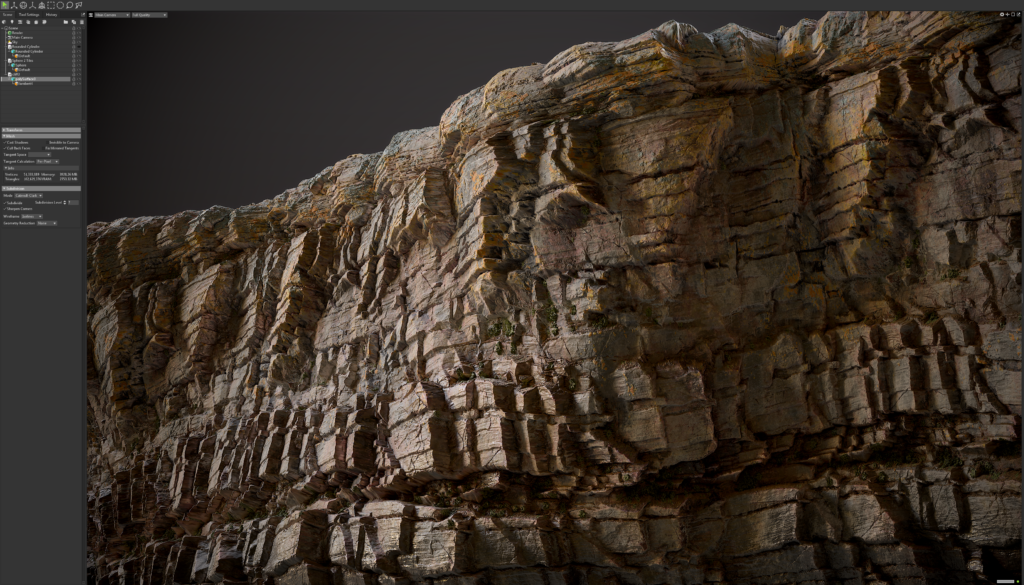
Task: Click the folder icon in scene toolbar
Action: pos(66,22)
